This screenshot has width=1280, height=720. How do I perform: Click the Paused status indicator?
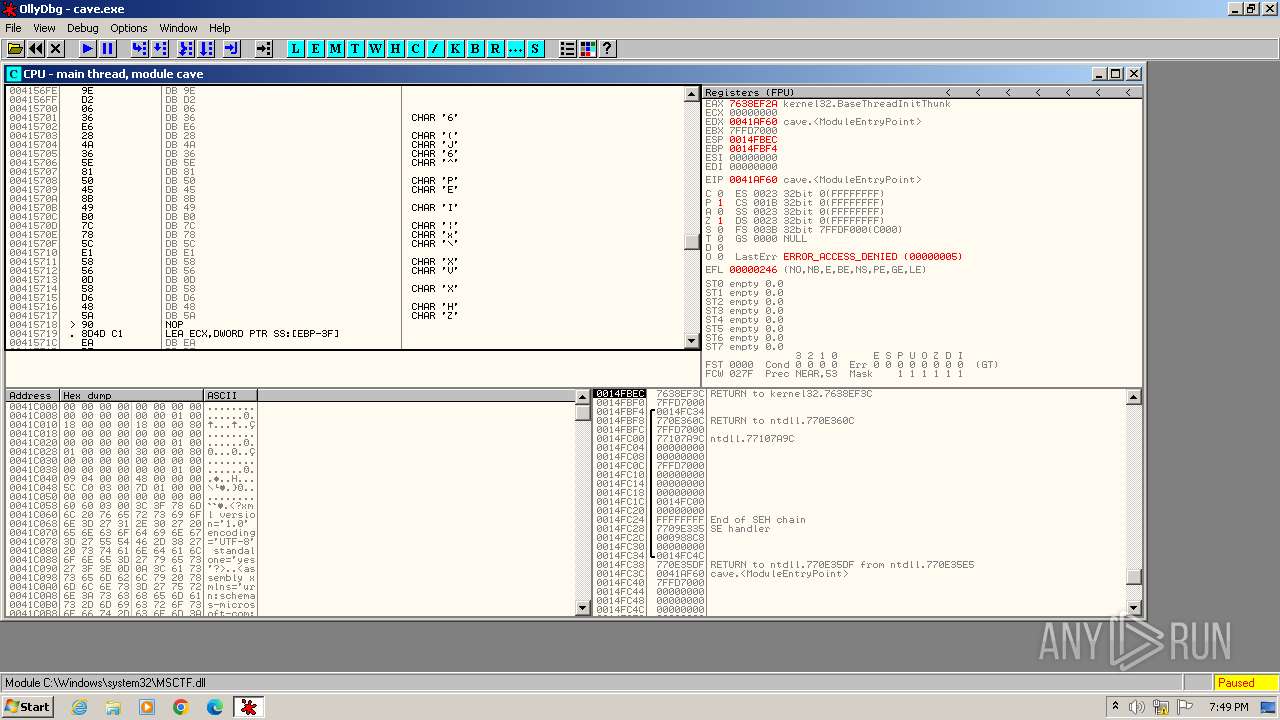(x=1246, y=683)
